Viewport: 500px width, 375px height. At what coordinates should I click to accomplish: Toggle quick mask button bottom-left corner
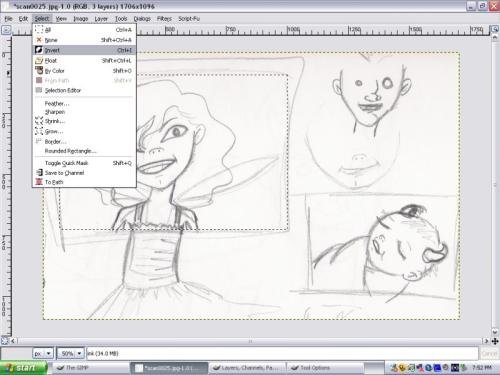[5, 341]
